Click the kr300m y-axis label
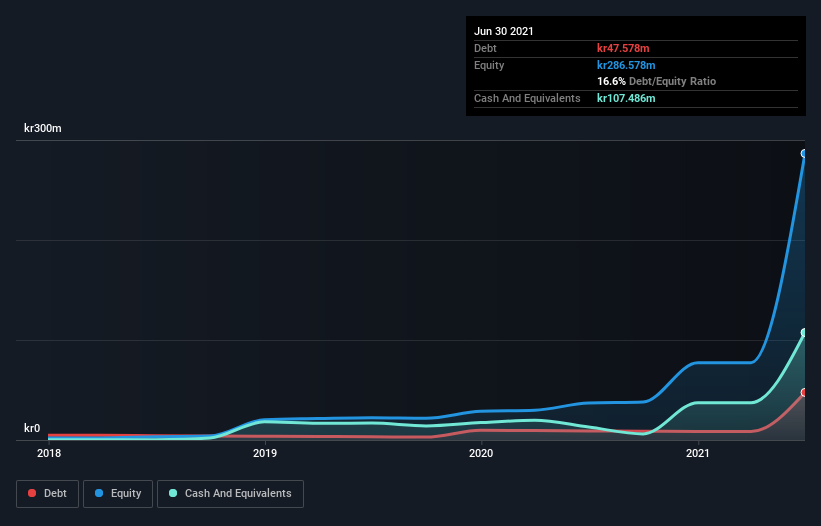 [x=43, y=128]
